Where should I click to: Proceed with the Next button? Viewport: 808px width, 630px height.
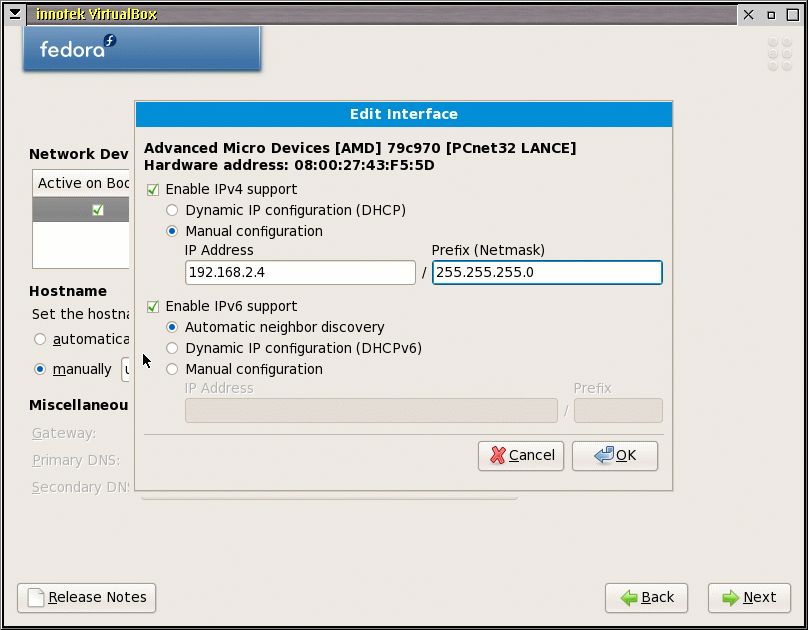tap(749, 598)
